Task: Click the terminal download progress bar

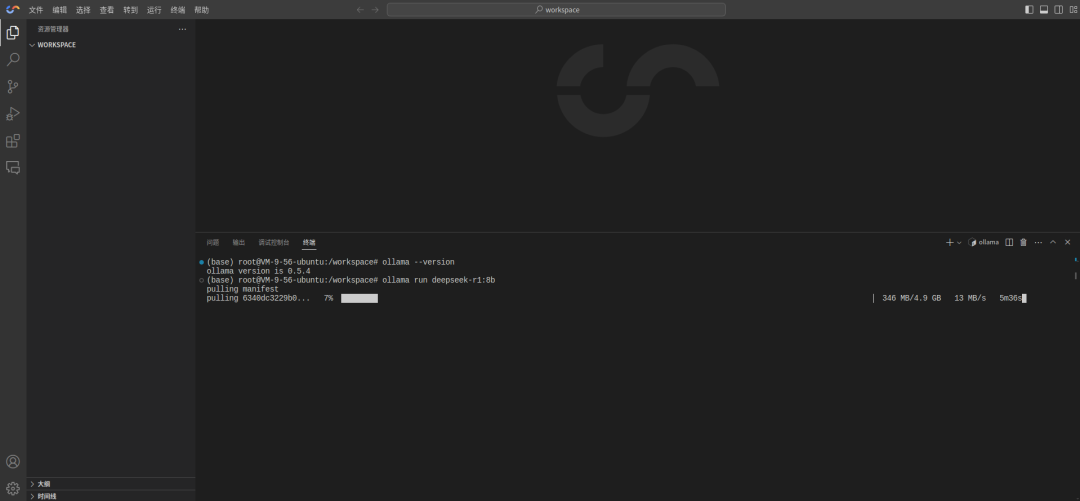Action: pos(360,298)
